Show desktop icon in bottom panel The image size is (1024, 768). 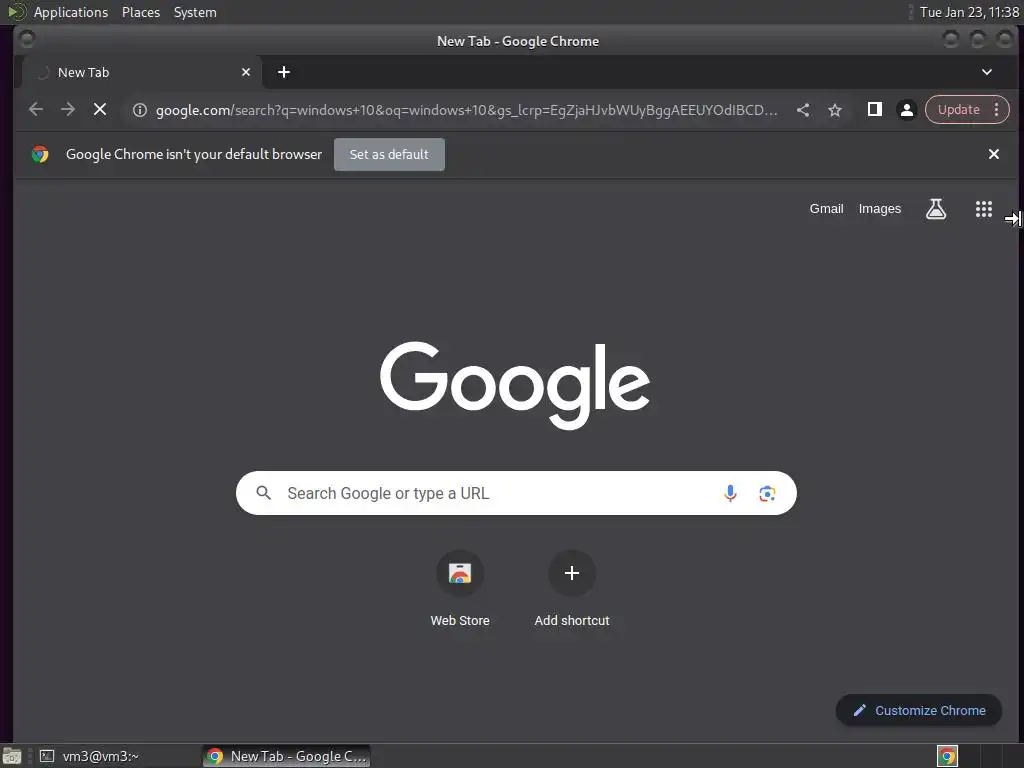[12, 756]
